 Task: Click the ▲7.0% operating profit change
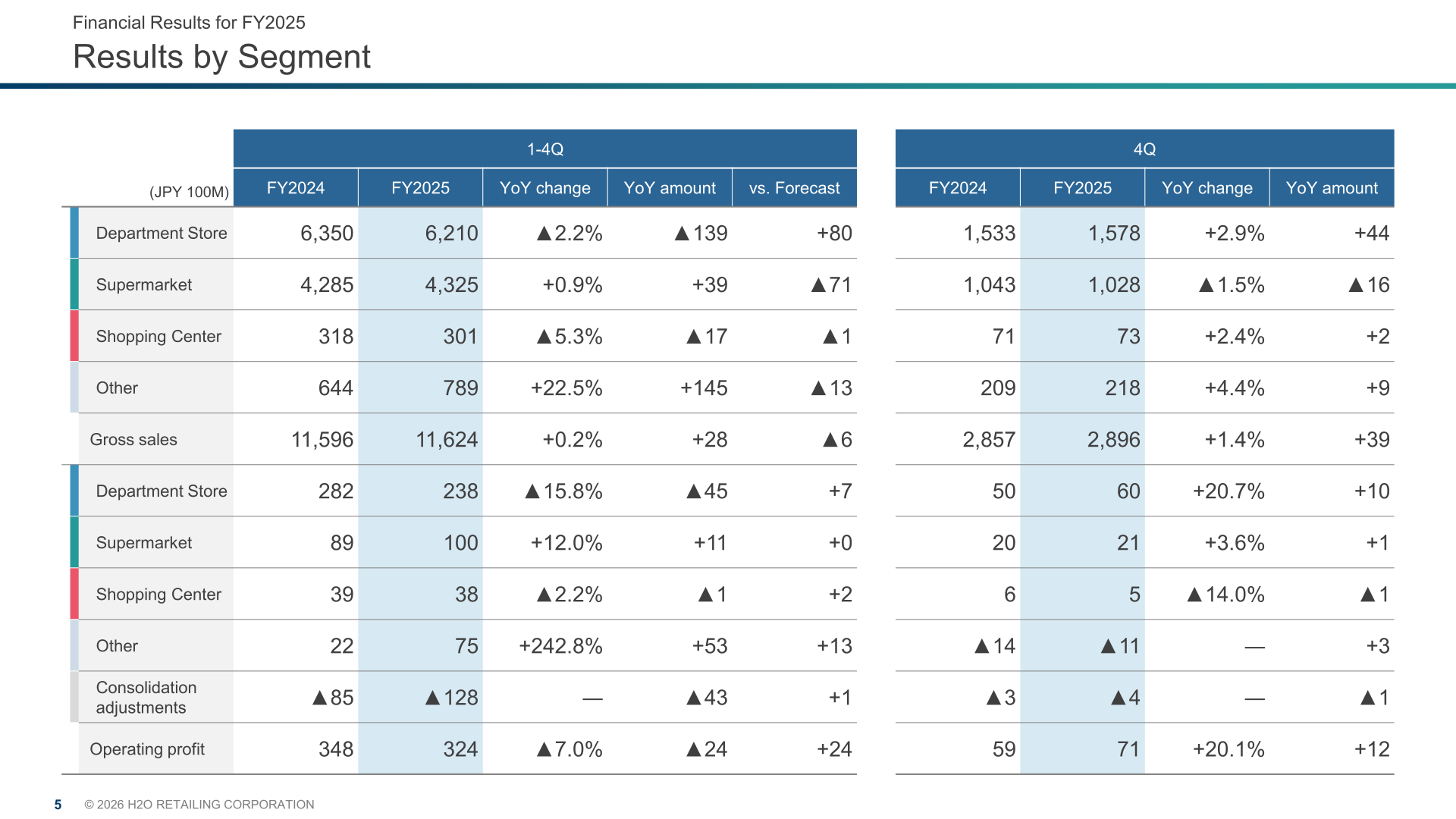(570, 749)
